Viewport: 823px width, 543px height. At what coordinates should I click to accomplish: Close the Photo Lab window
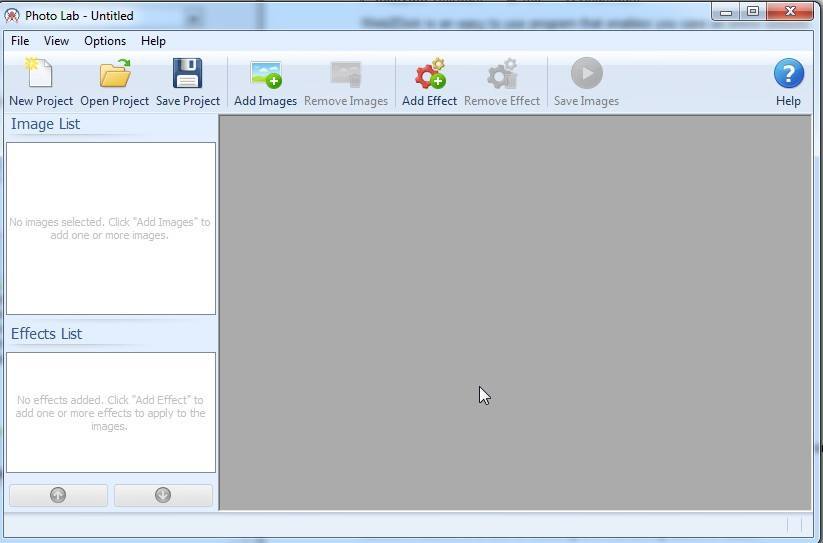pos(790,12)
